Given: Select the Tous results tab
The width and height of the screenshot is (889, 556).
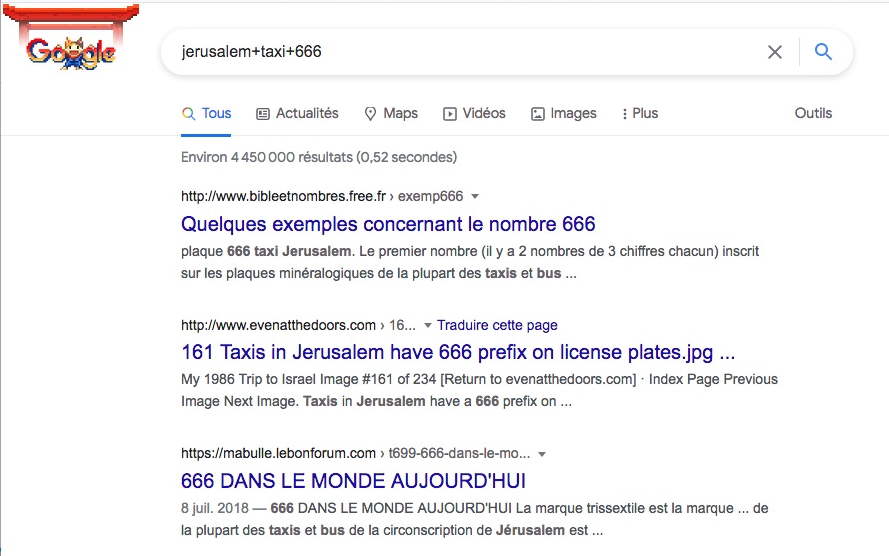Looking at the screenshot, I should click(x=206, y=113).
